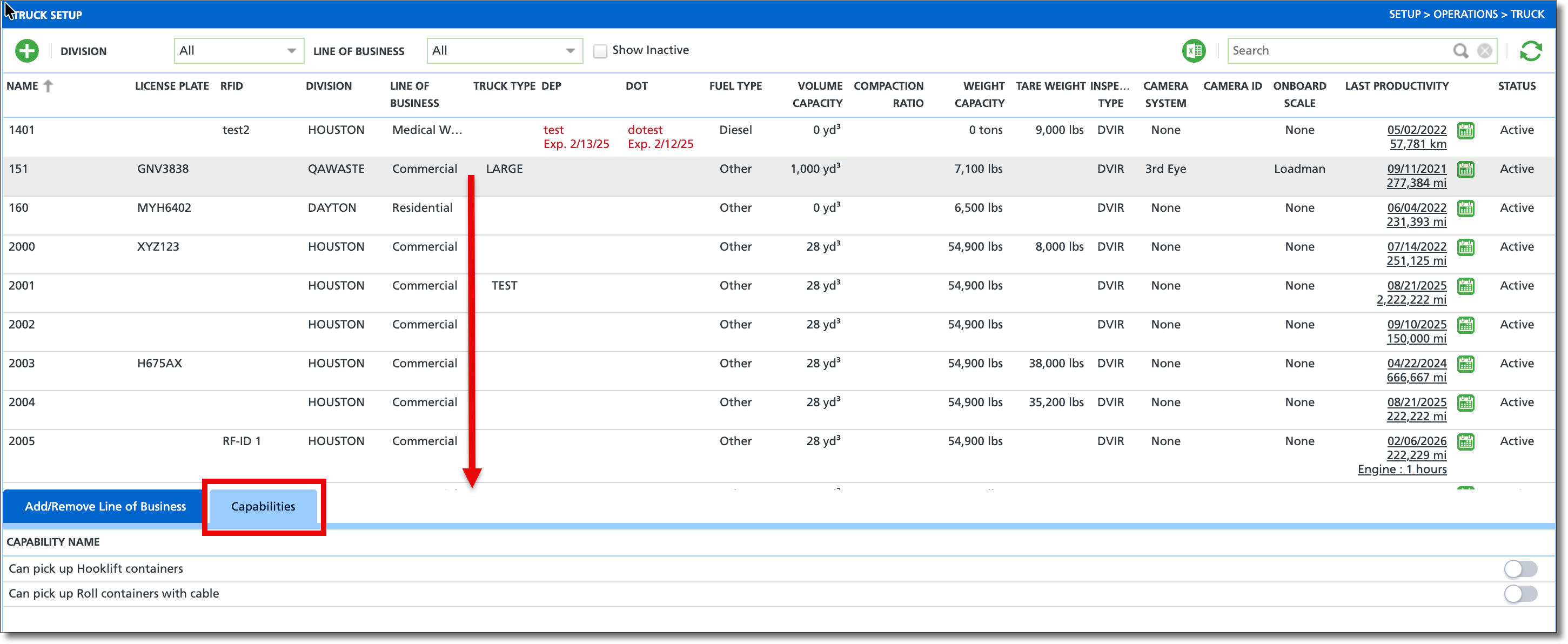The width and height of the screenshot is (1568, 644).
Task: Open productivity calendar for truck 2003
Action: 1466,364
